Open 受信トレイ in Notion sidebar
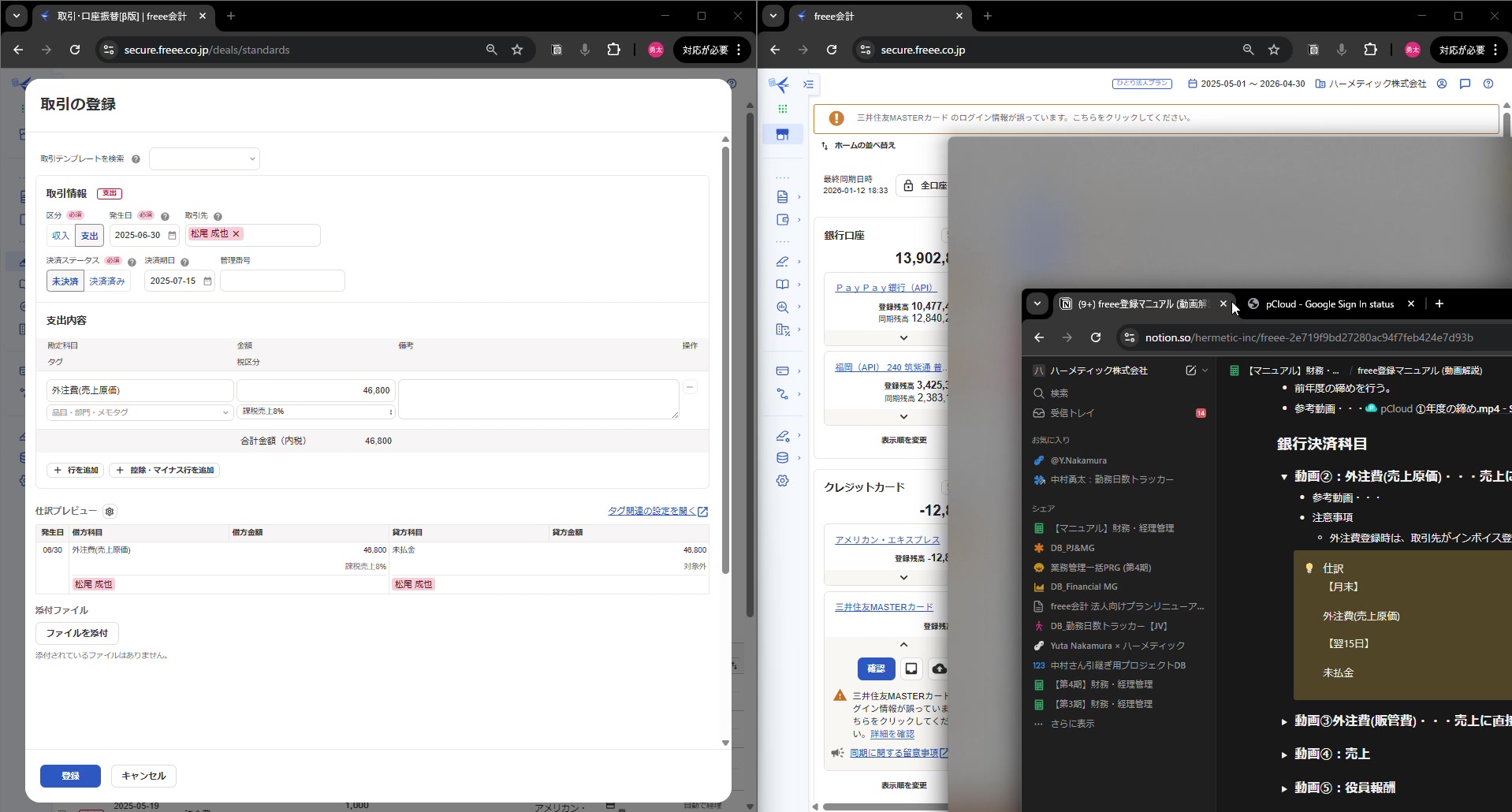Viewport: 1512px width, 812px height. point(1072,413)
